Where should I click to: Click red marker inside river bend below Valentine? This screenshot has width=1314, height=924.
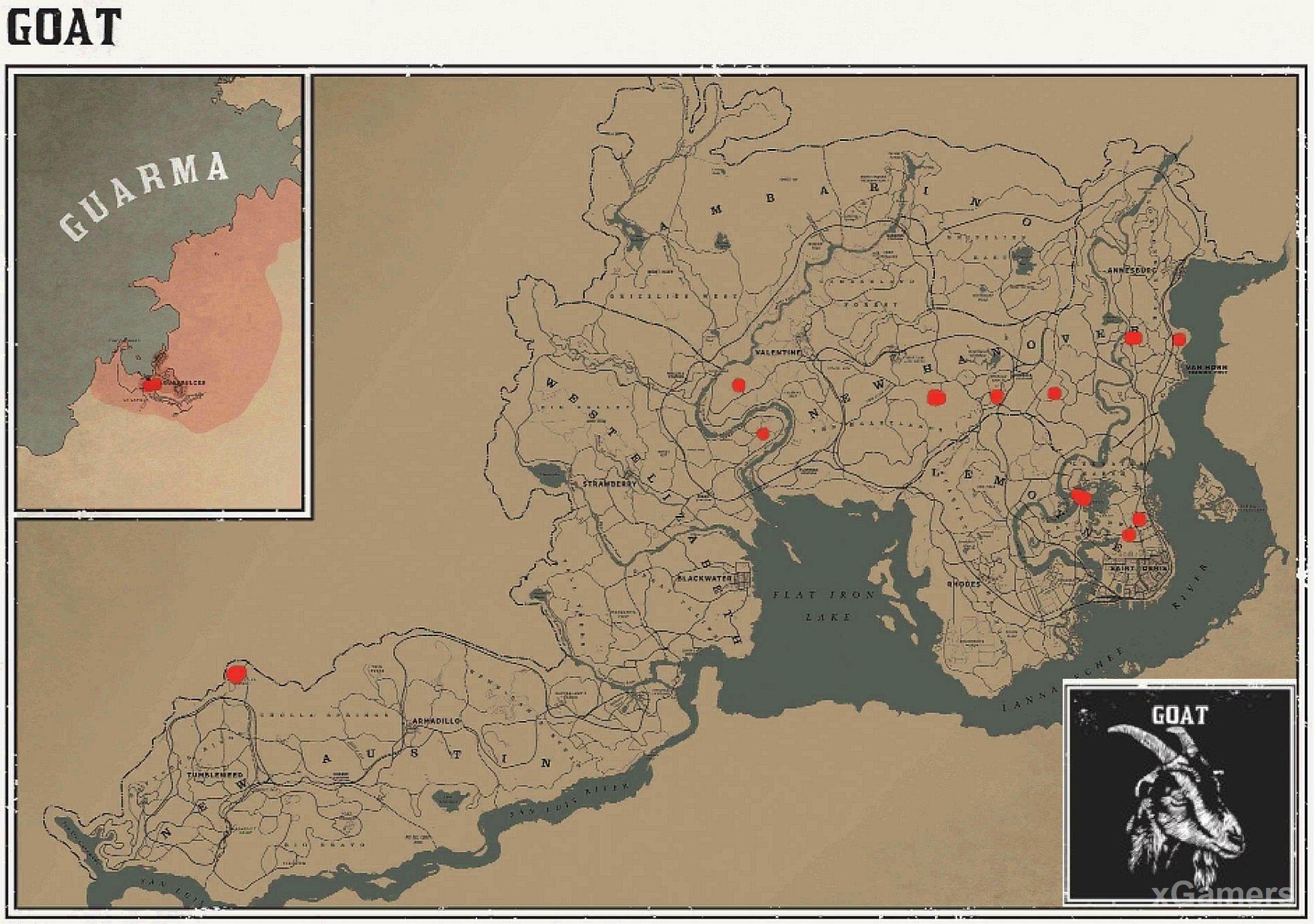point(763,434)
